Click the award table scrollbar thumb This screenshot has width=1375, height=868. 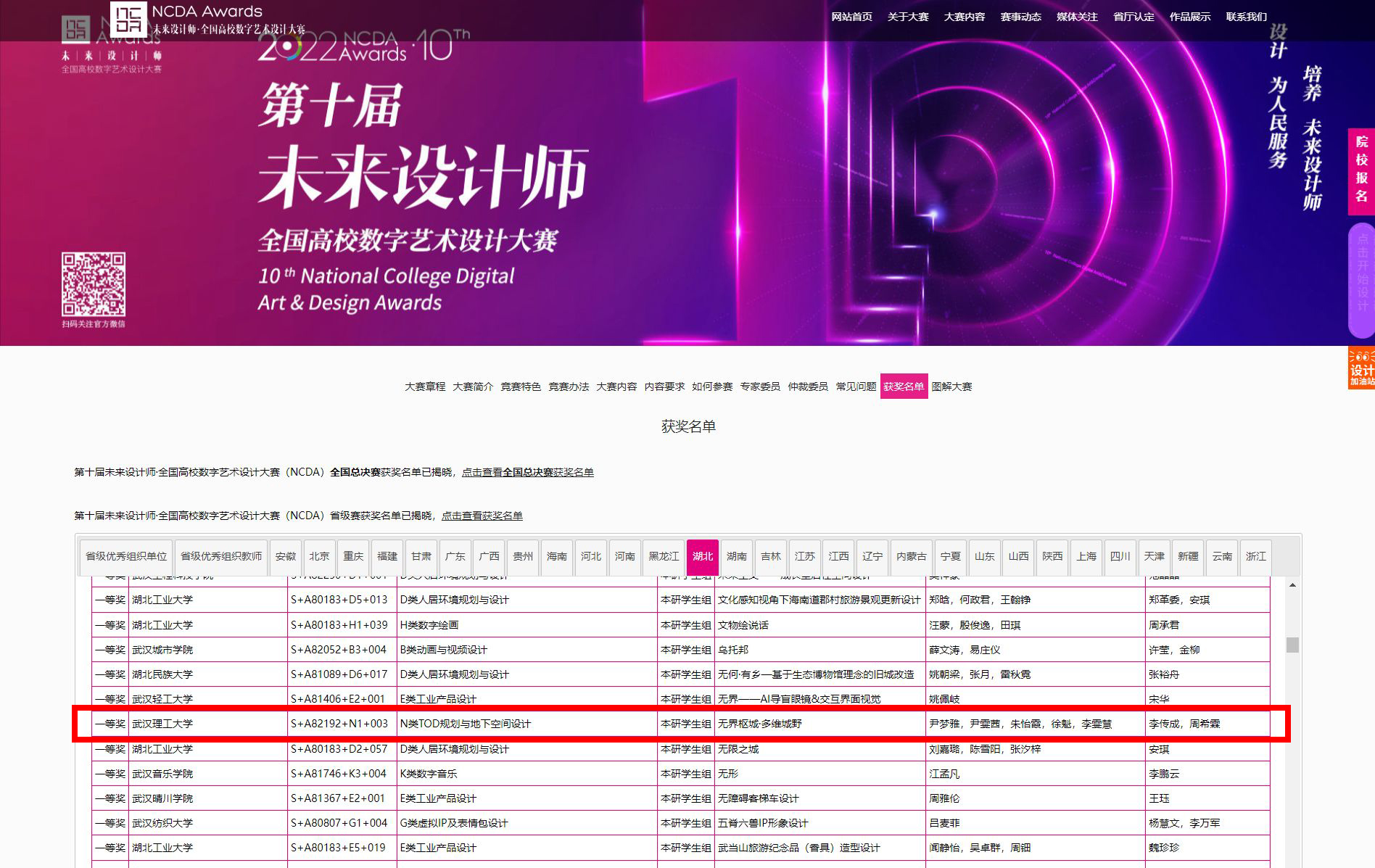pos(1292,645)
